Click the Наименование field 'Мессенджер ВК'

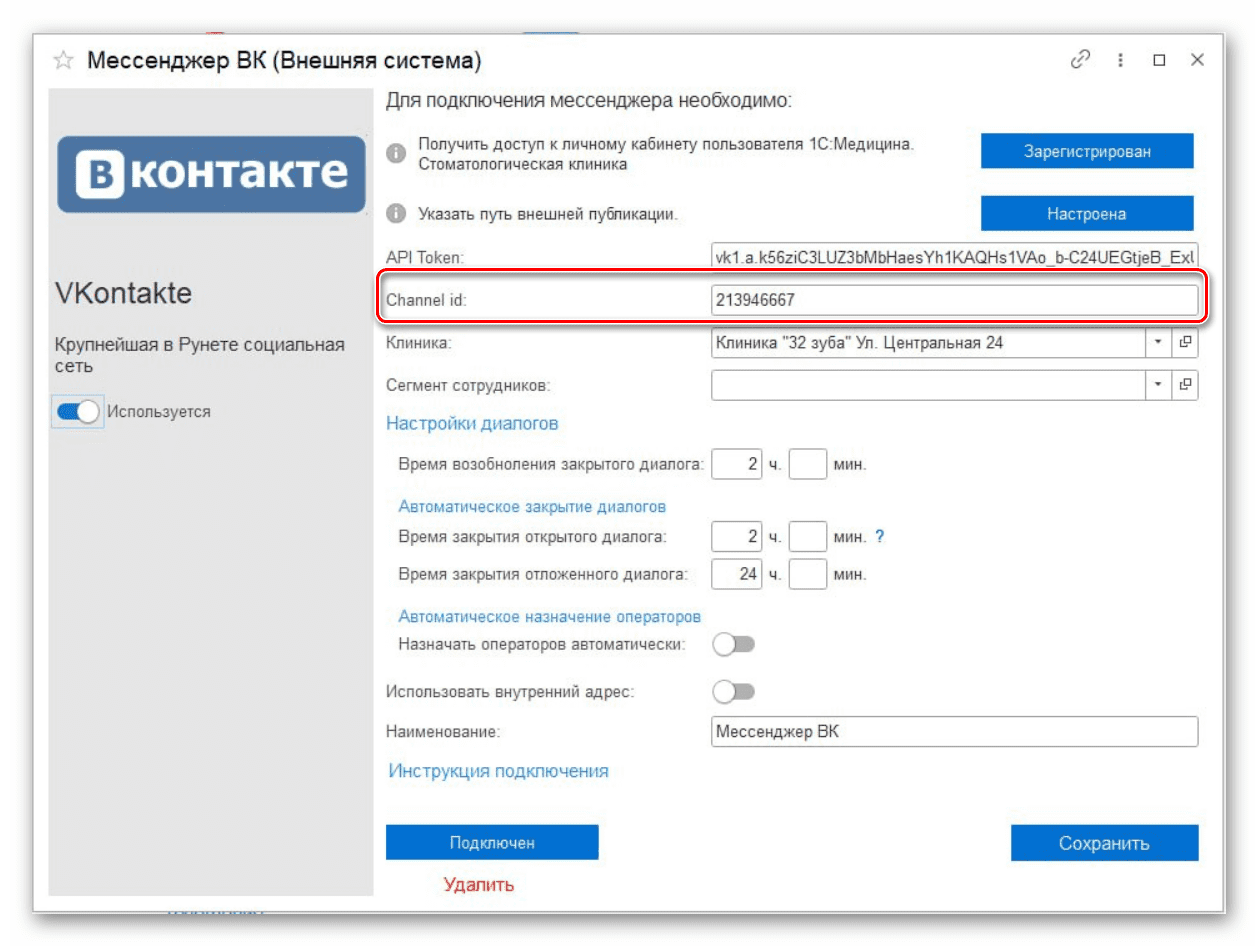[x=954, y=731]
